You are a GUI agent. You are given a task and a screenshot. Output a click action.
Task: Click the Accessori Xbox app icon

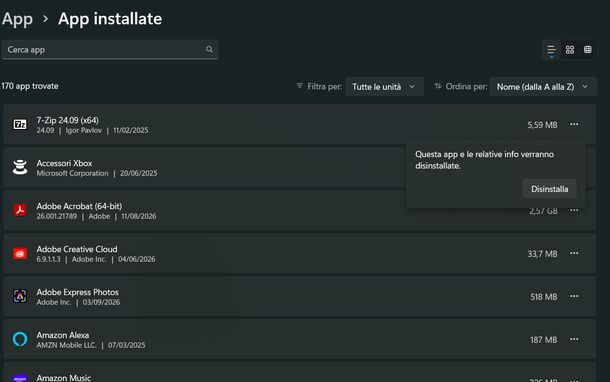[20, 167]
